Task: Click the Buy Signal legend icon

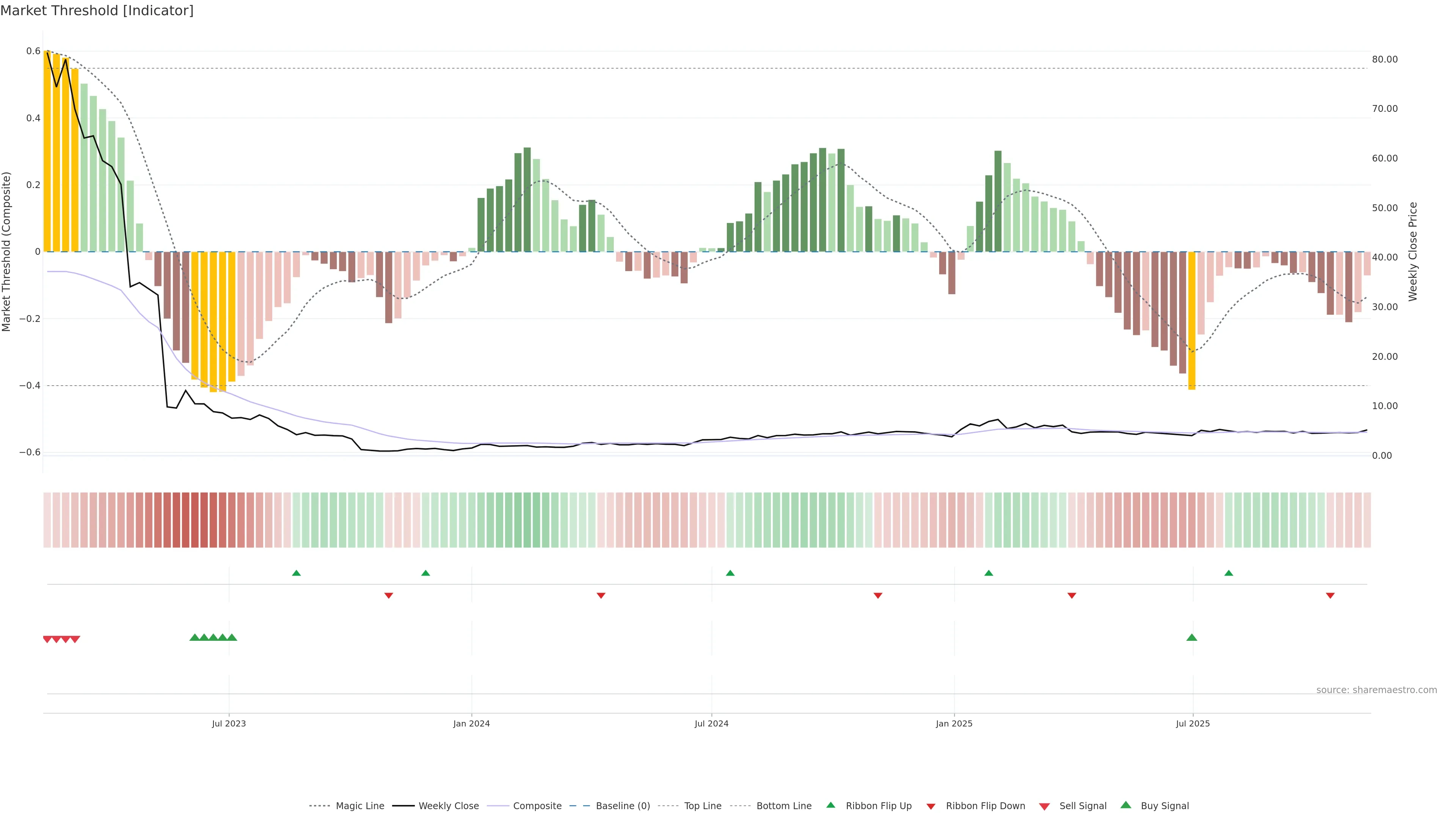Action: pos(1126,805)
